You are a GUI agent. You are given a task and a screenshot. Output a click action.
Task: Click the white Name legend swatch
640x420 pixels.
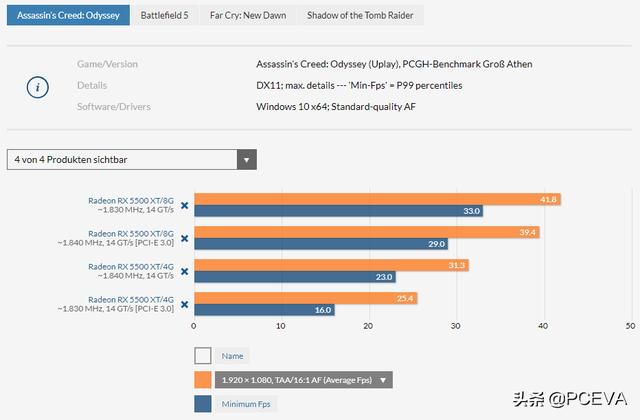pos(203,356)
